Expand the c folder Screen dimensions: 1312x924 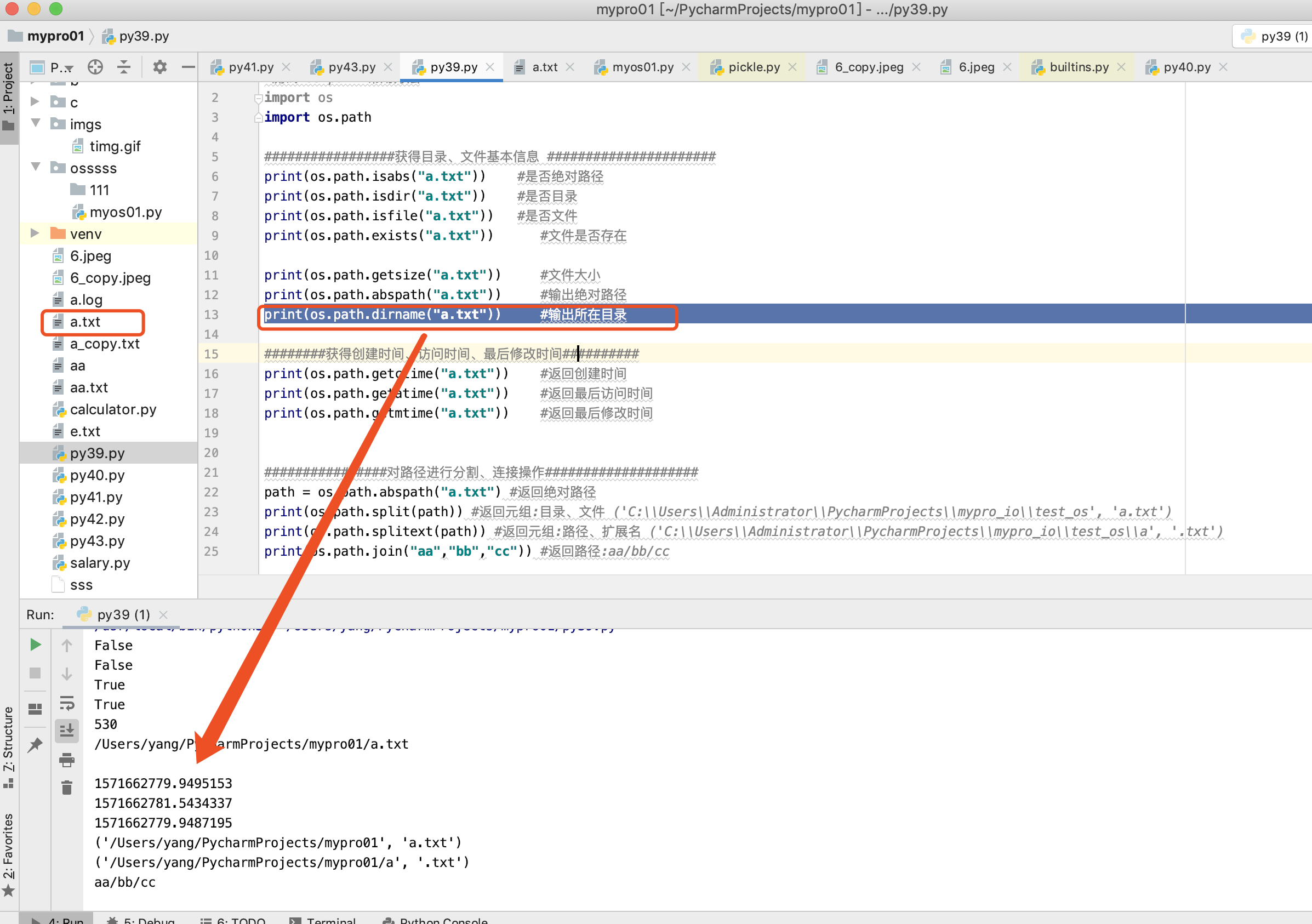(35, 102)
